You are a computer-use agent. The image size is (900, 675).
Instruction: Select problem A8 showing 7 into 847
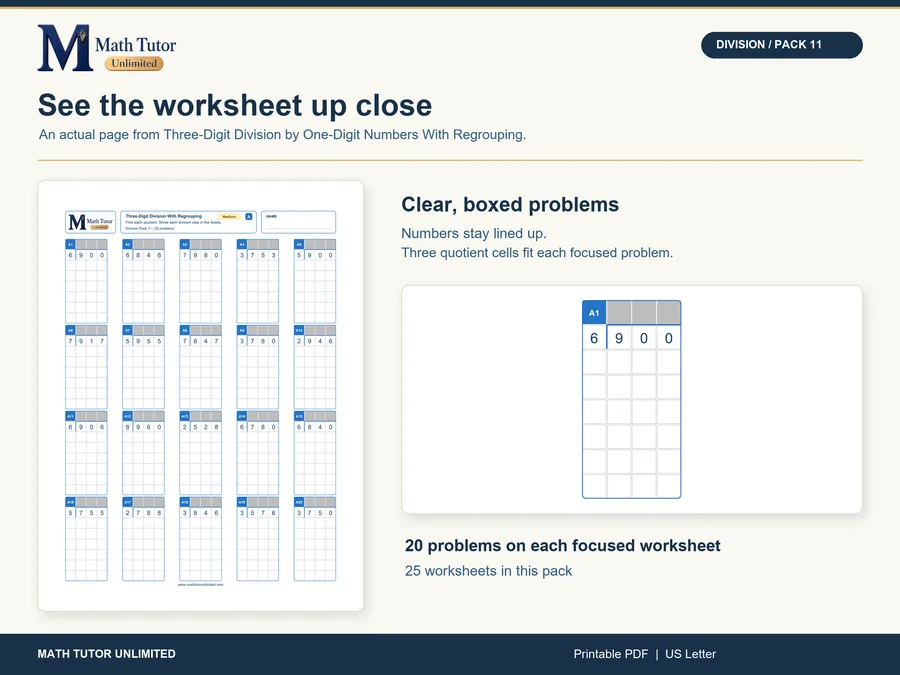[200, 367]
